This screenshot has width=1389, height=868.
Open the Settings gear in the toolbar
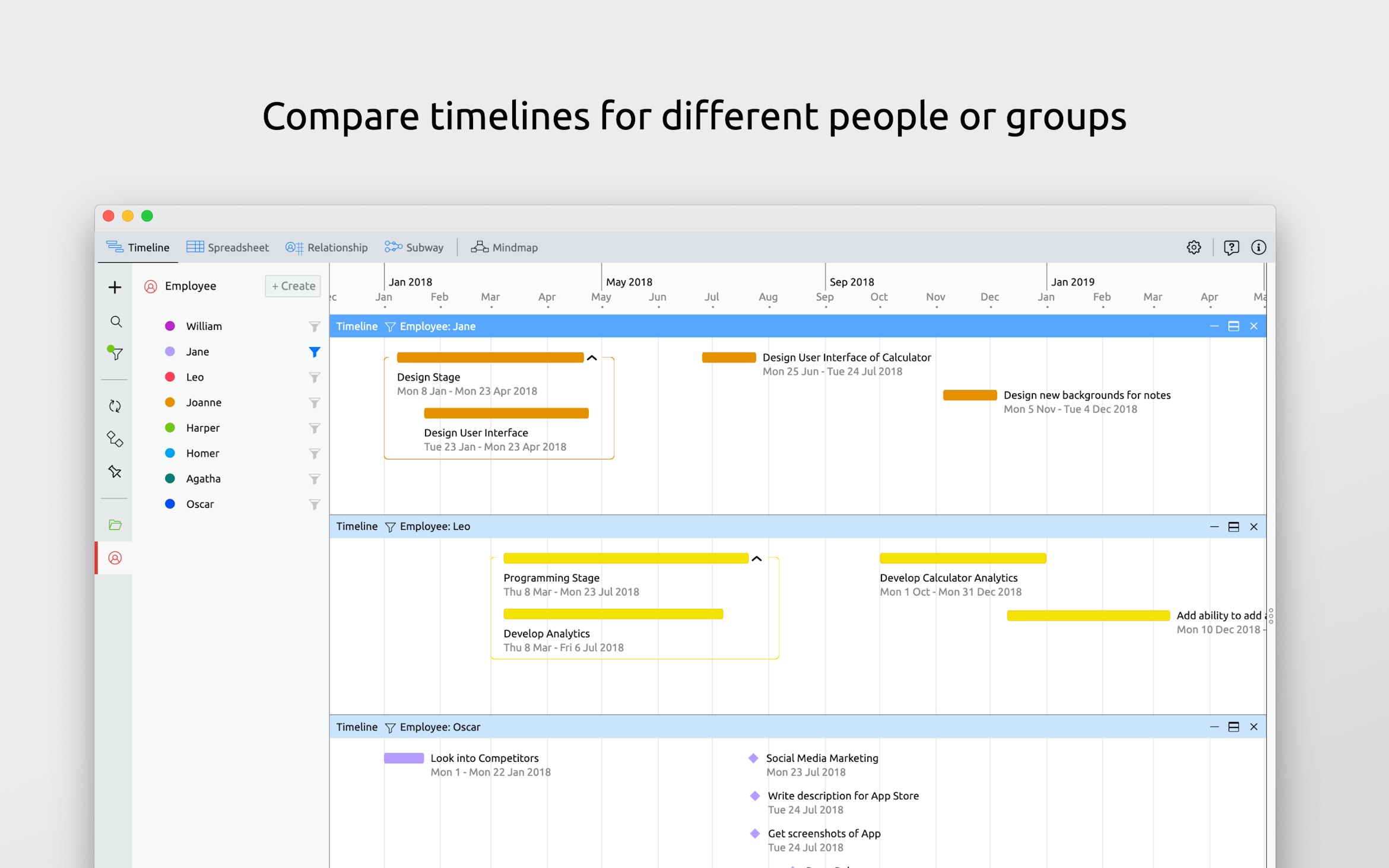(1194, 247)
